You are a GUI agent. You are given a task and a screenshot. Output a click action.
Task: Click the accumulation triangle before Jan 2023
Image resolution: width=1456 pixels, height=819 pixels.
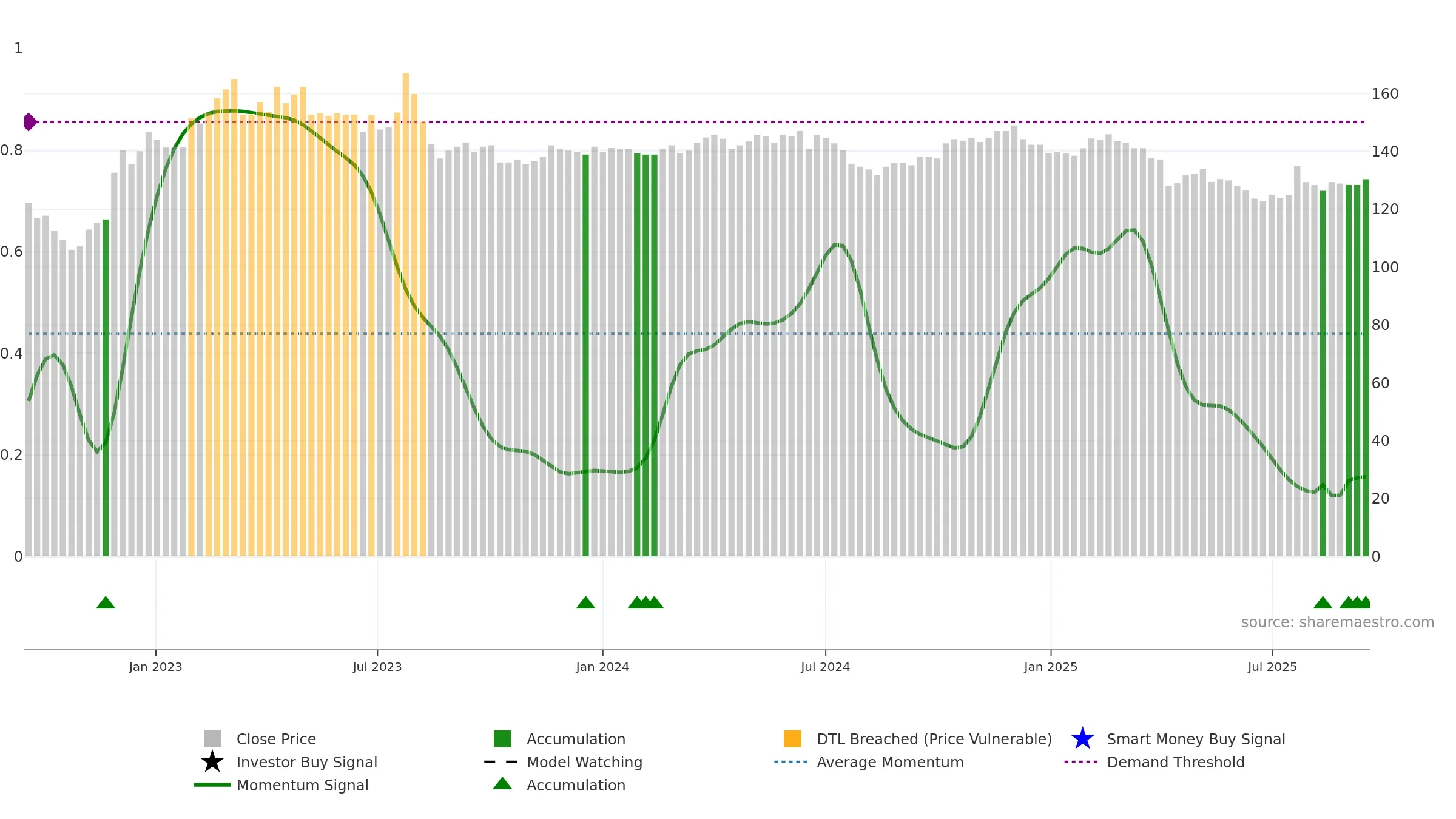click(x=106, y=602)
